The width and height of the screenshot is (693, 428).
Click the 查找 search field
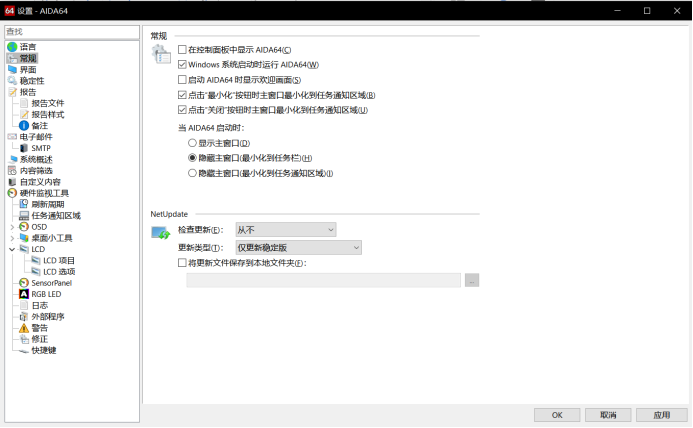tap(72, 31)
